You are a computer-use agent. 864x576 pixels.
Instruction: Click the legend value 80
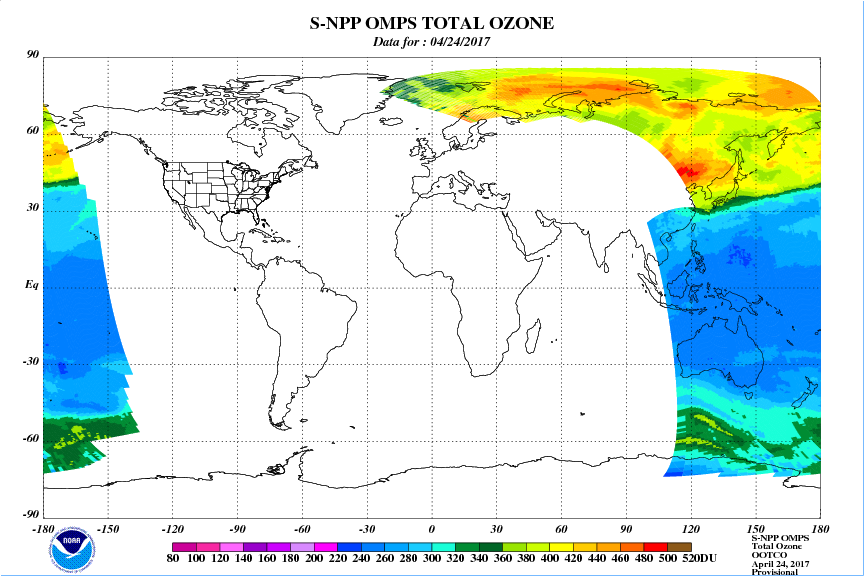pos(173,558)
